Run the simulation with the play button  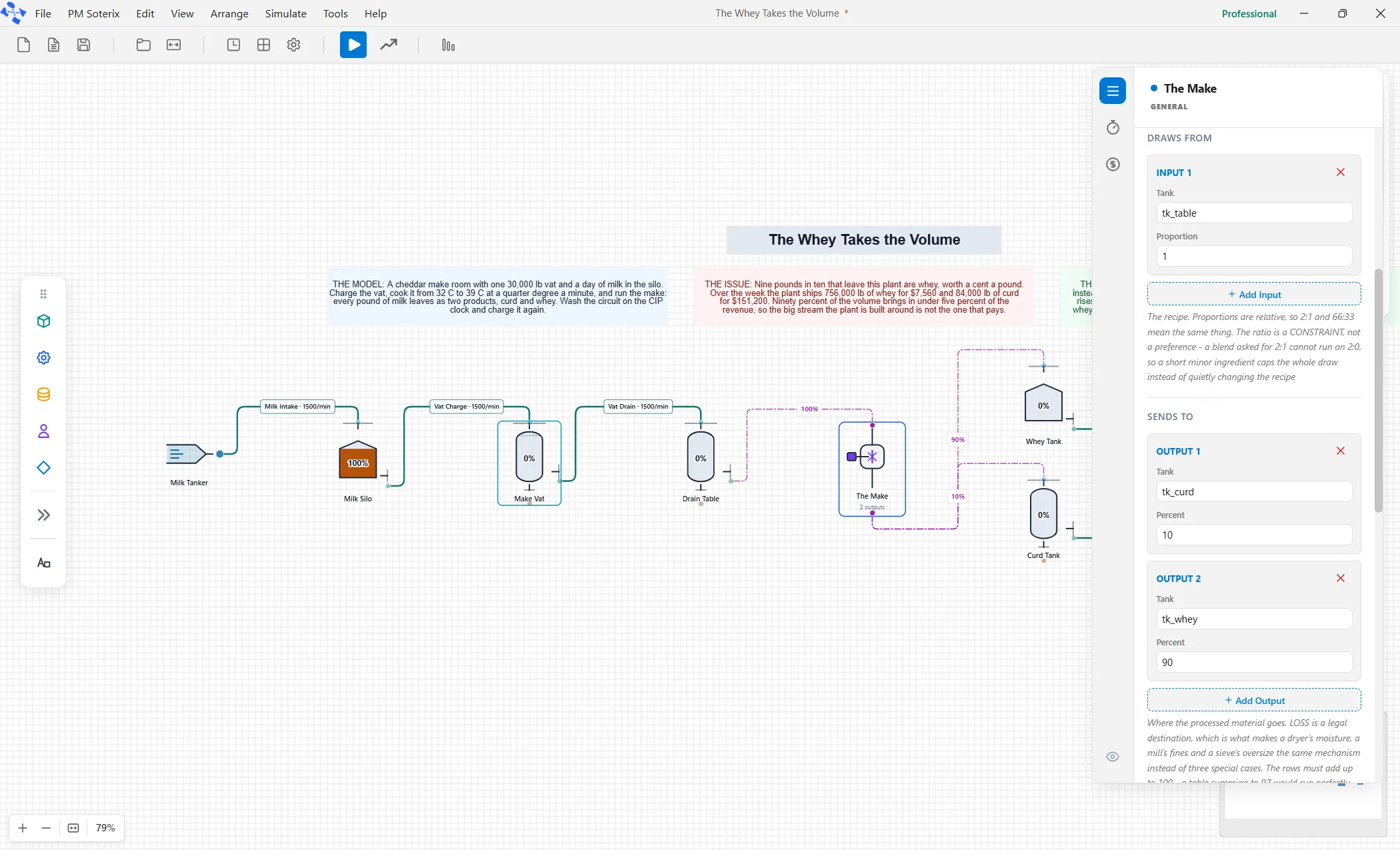point(353,45)
